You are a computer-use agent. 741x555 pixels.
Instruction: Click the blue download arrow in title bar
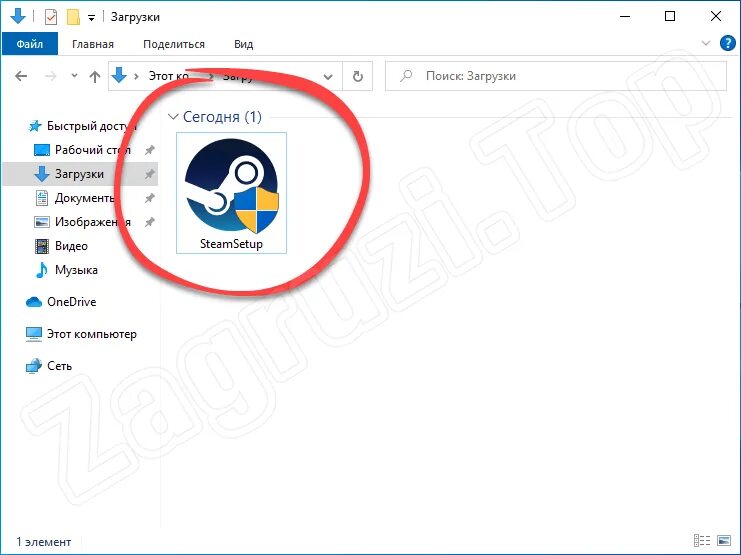(x=18, y=17)
